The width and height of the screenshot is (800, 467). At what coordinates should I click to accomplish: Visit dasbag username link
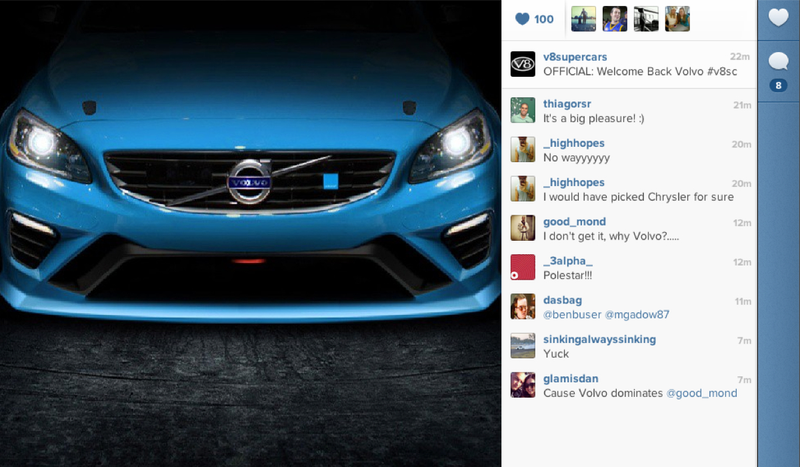point(562,300)
